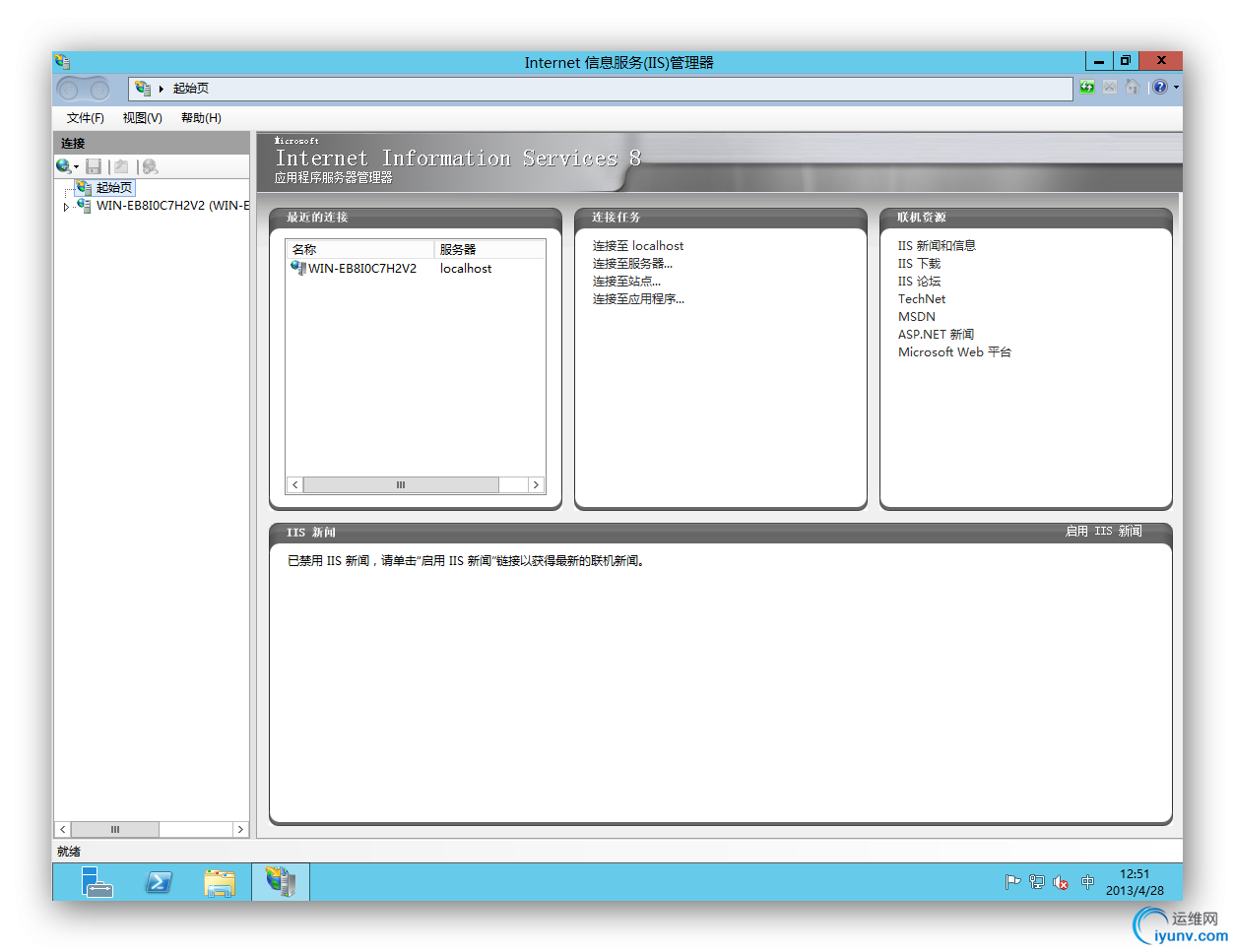Click breadcrumb arrow before 起始页 in address bar
The image size is (1234, 952).
[162, 89]
